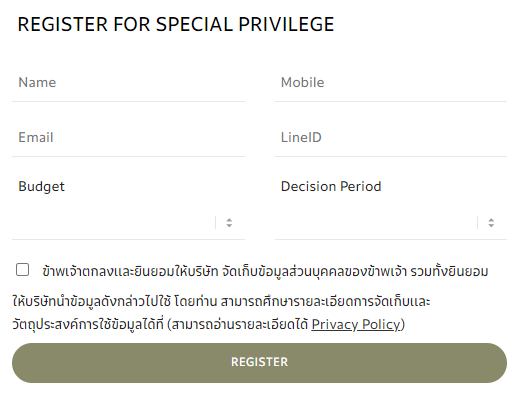520x394 pixels.
Task: Click the Decision Period field label
Action: pyautogui.click(x=331, y=186)
